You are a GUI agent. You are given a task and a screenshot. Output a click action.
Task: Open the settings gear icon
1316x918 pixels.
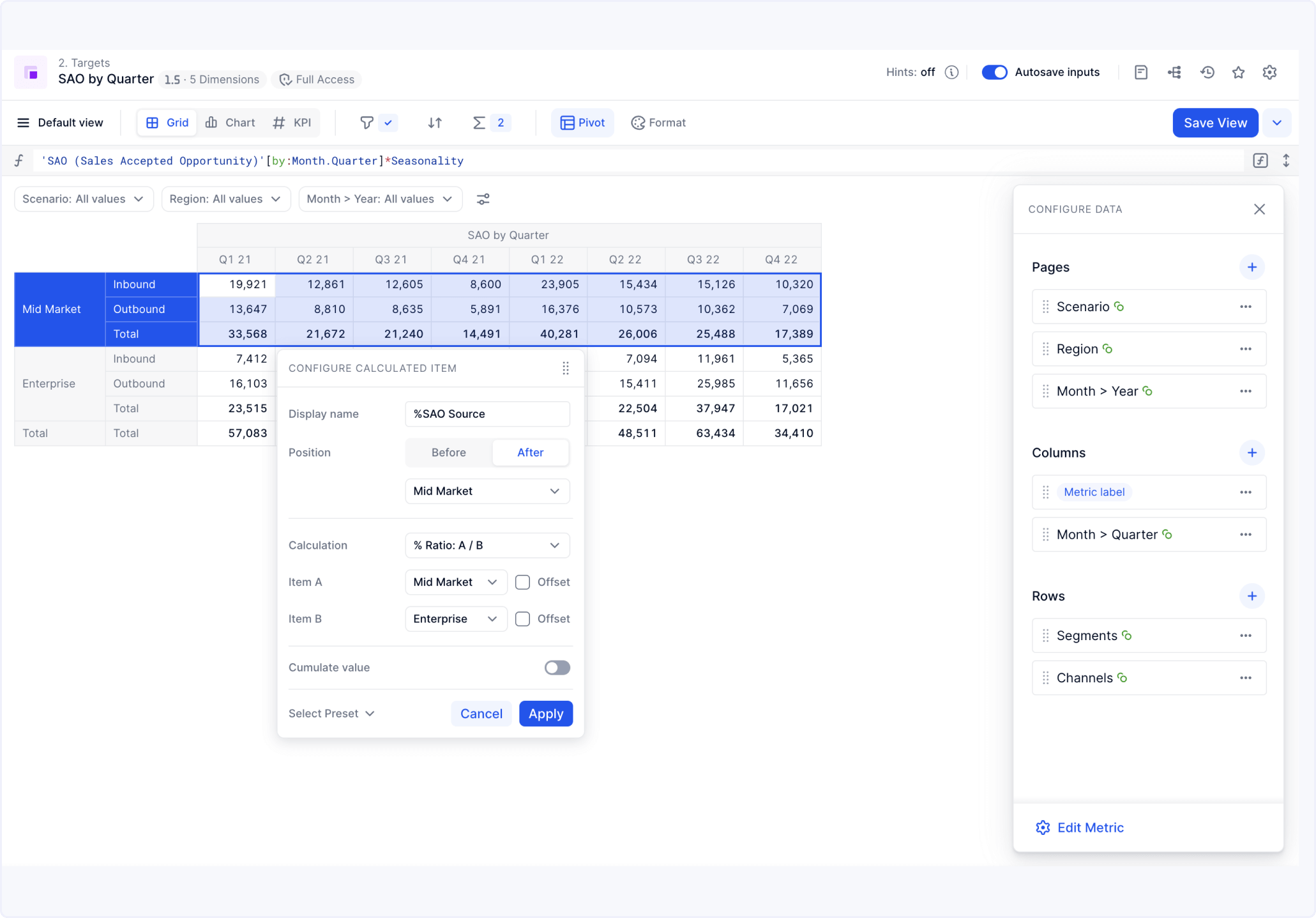point(1269,72)
